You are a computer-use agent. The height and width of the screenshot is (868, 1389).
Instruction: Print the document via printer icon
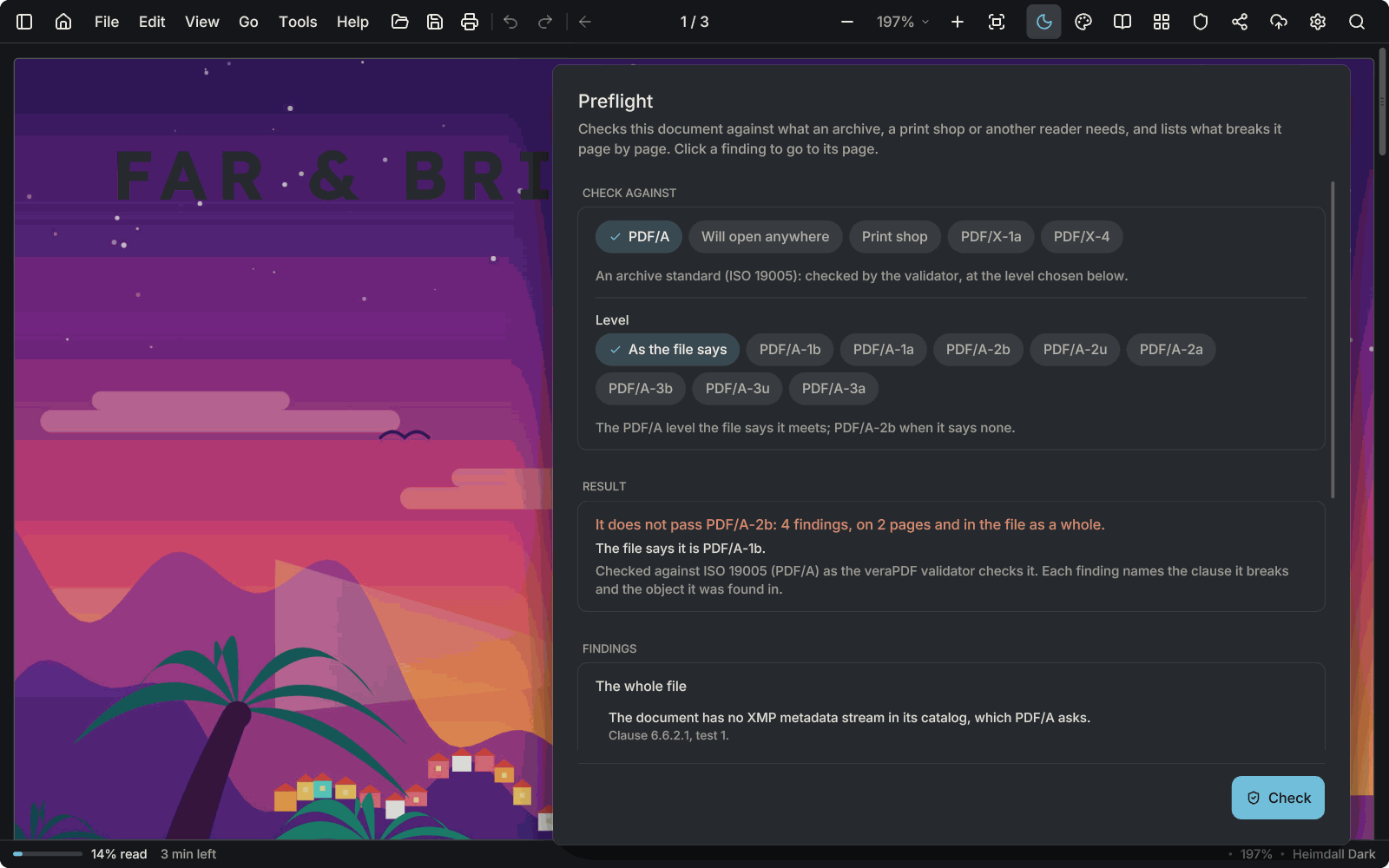pyautogui.click(x=470, y=22)
